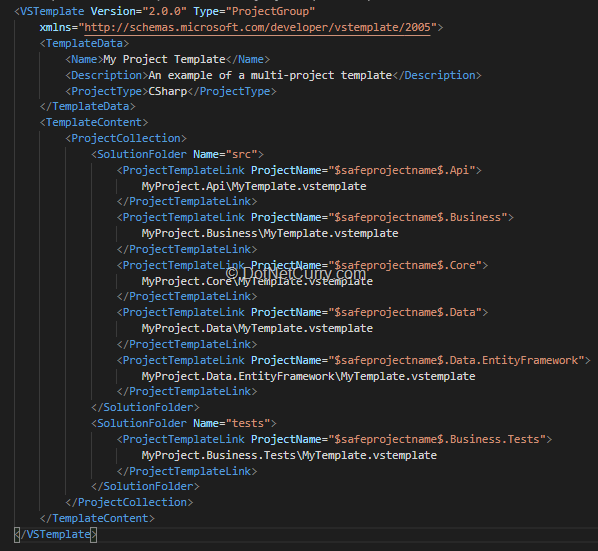Click the SolutionFolder Name="src" line
Image resolution: width=598 pixels, height=551 pixels.
click(177, 154)
